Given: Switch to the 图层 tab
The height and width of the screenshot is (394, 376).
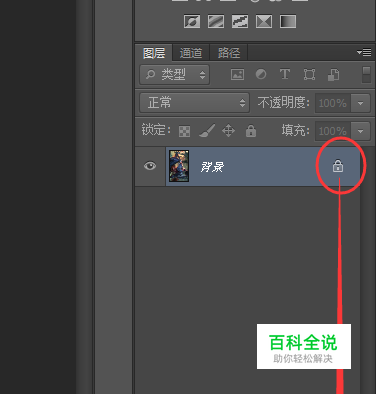Looking at the screenshot, I should click(x=154, y=53).
